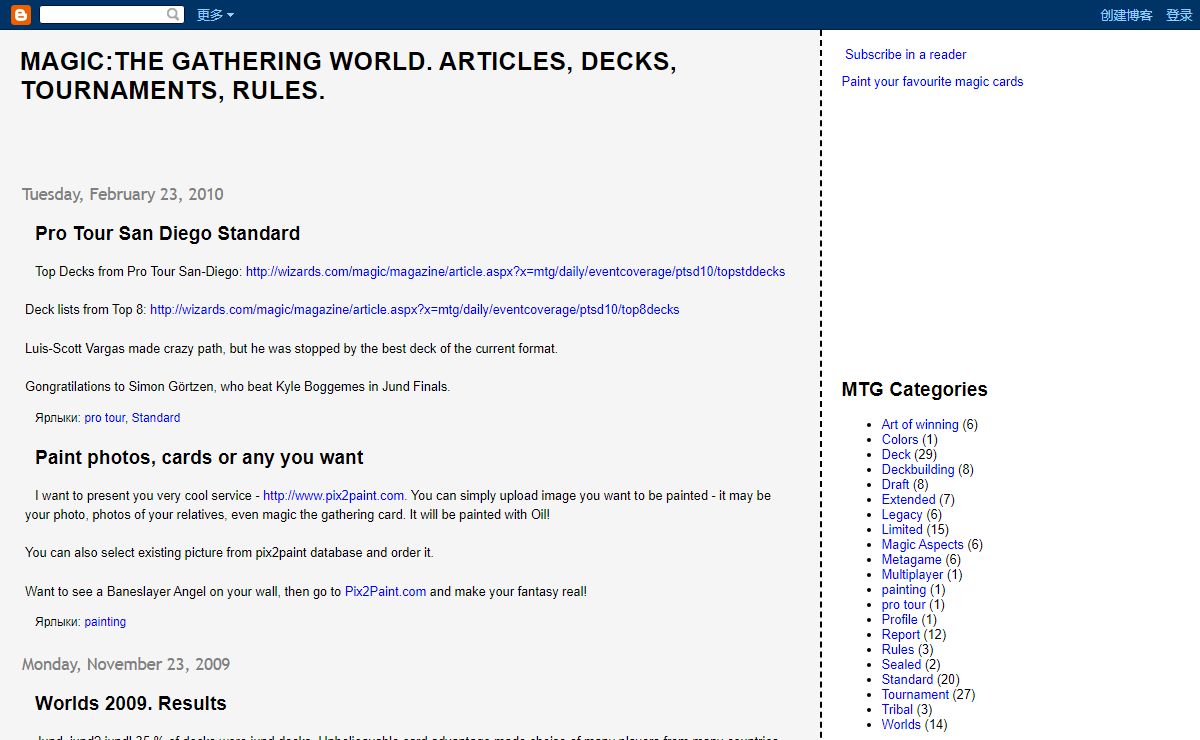1200x740 pixels.
Task: Select Deckbuilding category
Action: click(918, 470)
